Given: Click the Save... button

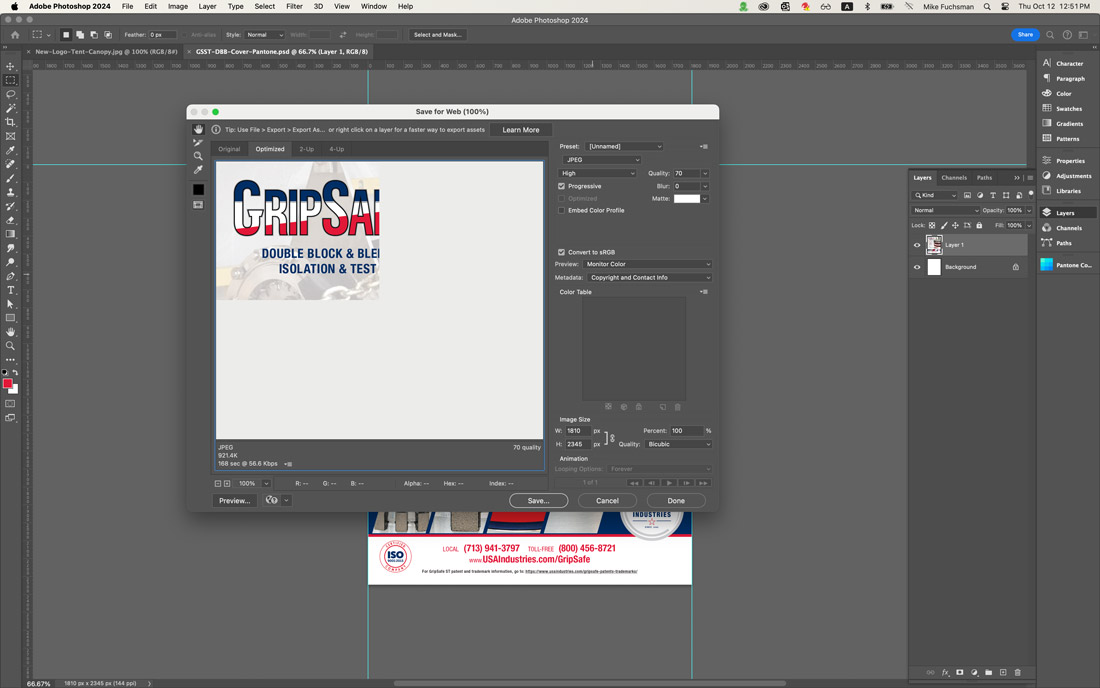Looking at the screenshot, I should [538, 500].
